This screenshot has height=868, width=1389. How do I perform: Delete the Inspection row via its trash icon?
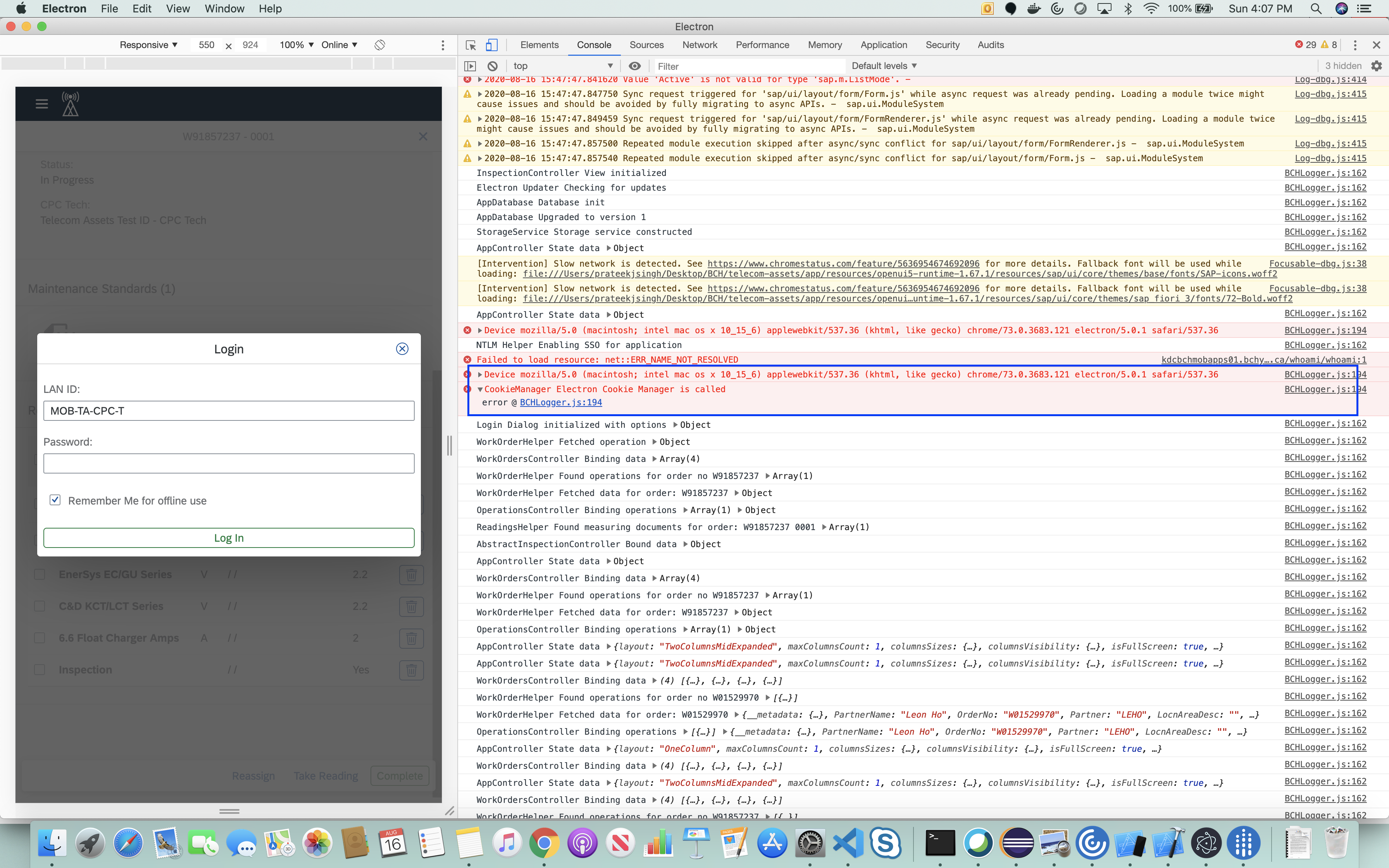tap(411, 669)
